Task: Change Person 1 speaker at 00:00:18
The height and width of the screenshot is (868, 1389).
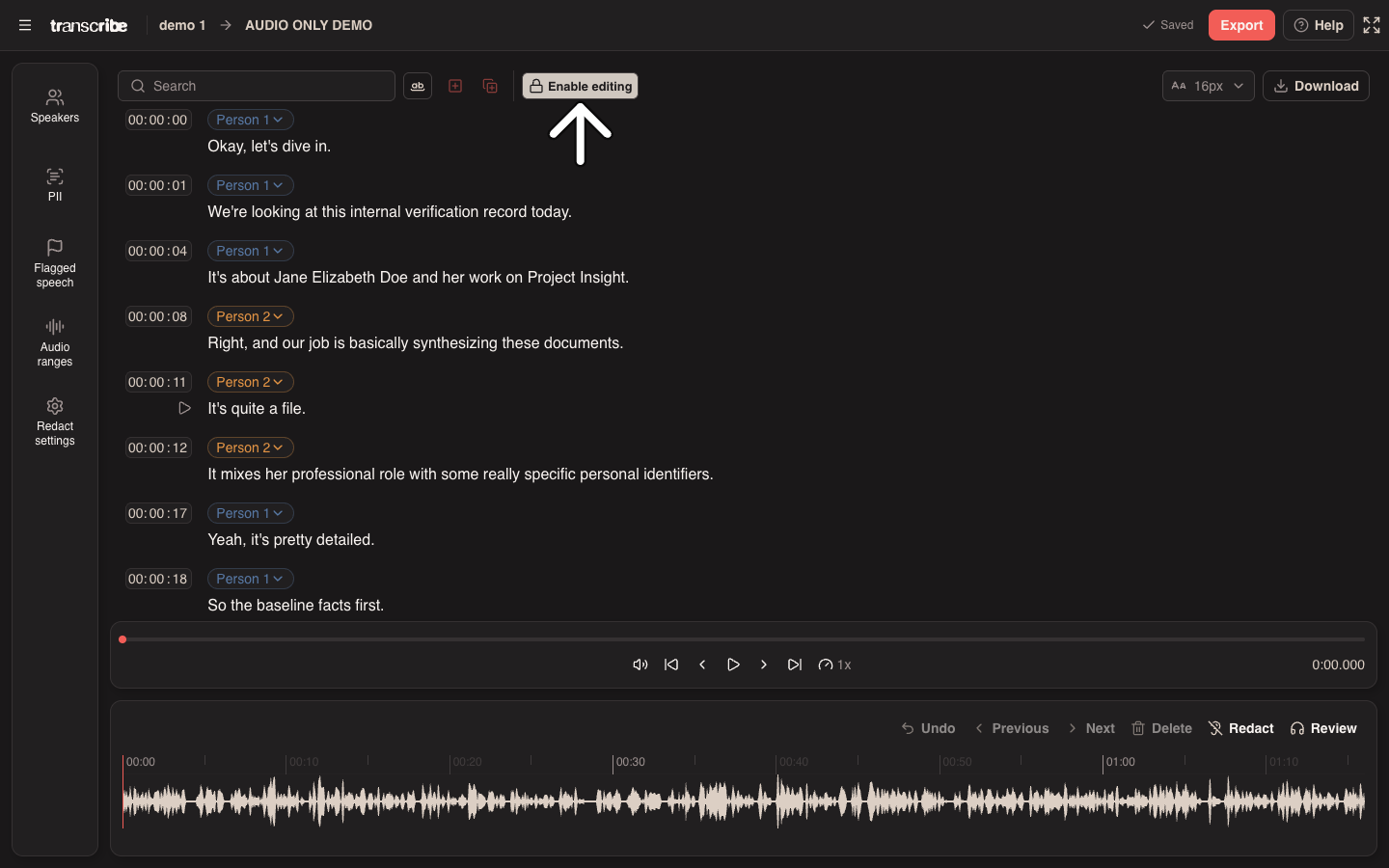Action: pos(251,579)
